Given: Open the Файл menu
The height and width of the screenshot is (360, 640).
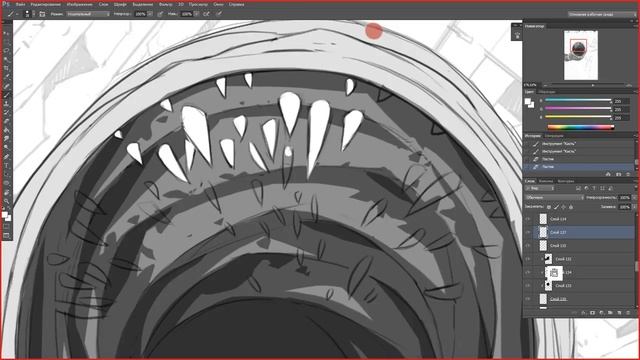Looking at the screenshot, I should 20,4.
